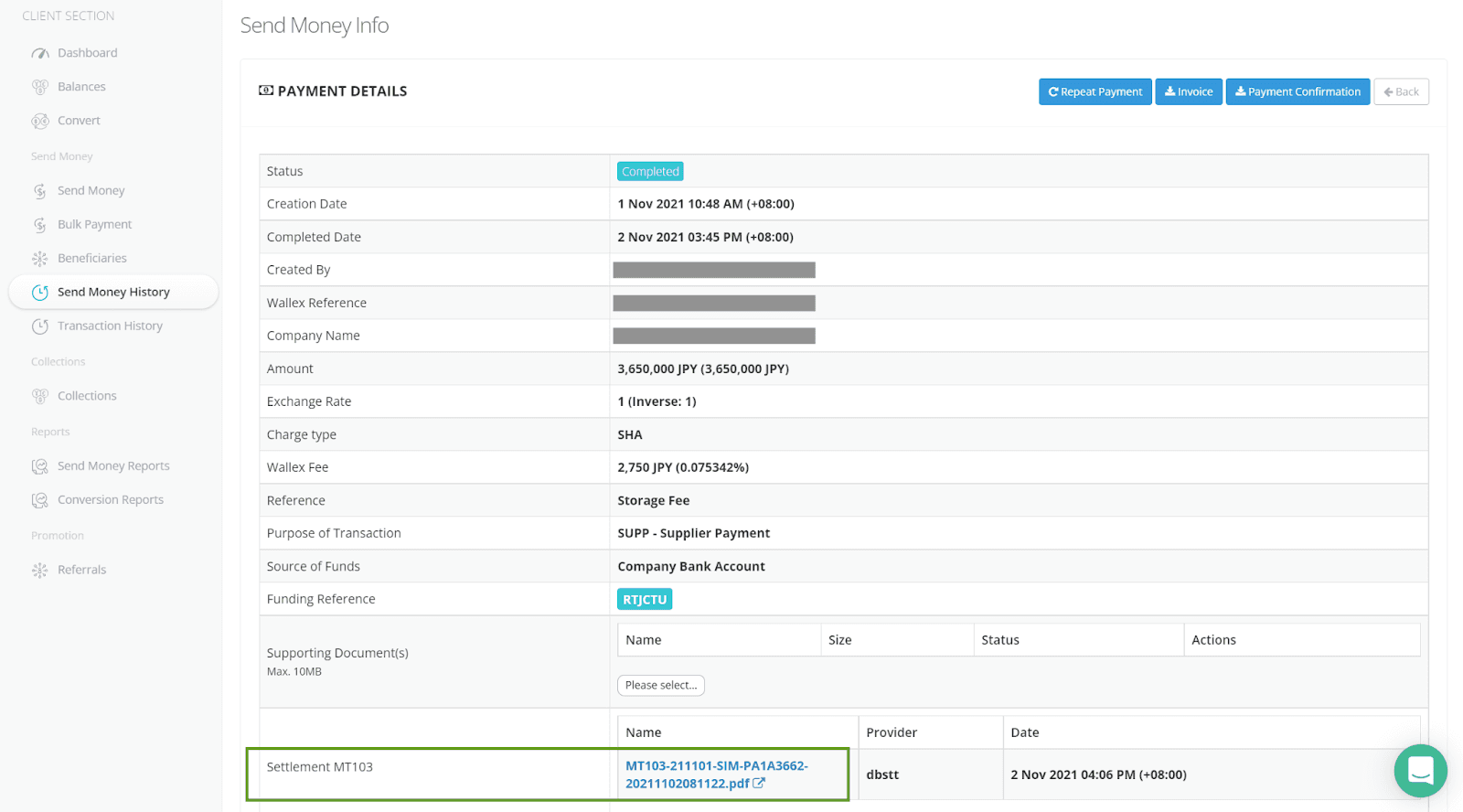The image size is (1463, 812).
Task: Click the reference value 'Storage Fee'
Action: (654, 500)
